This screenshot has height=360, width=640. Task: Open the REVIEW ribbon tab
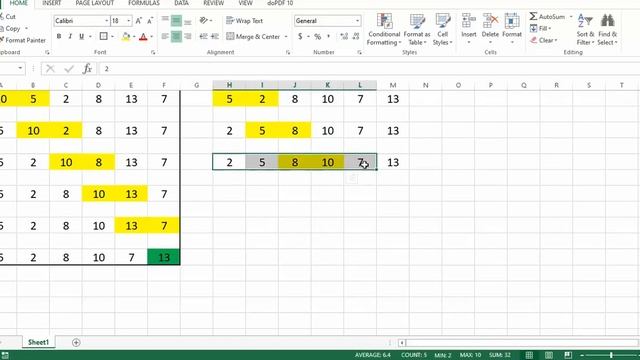click(x=213, y=3)
